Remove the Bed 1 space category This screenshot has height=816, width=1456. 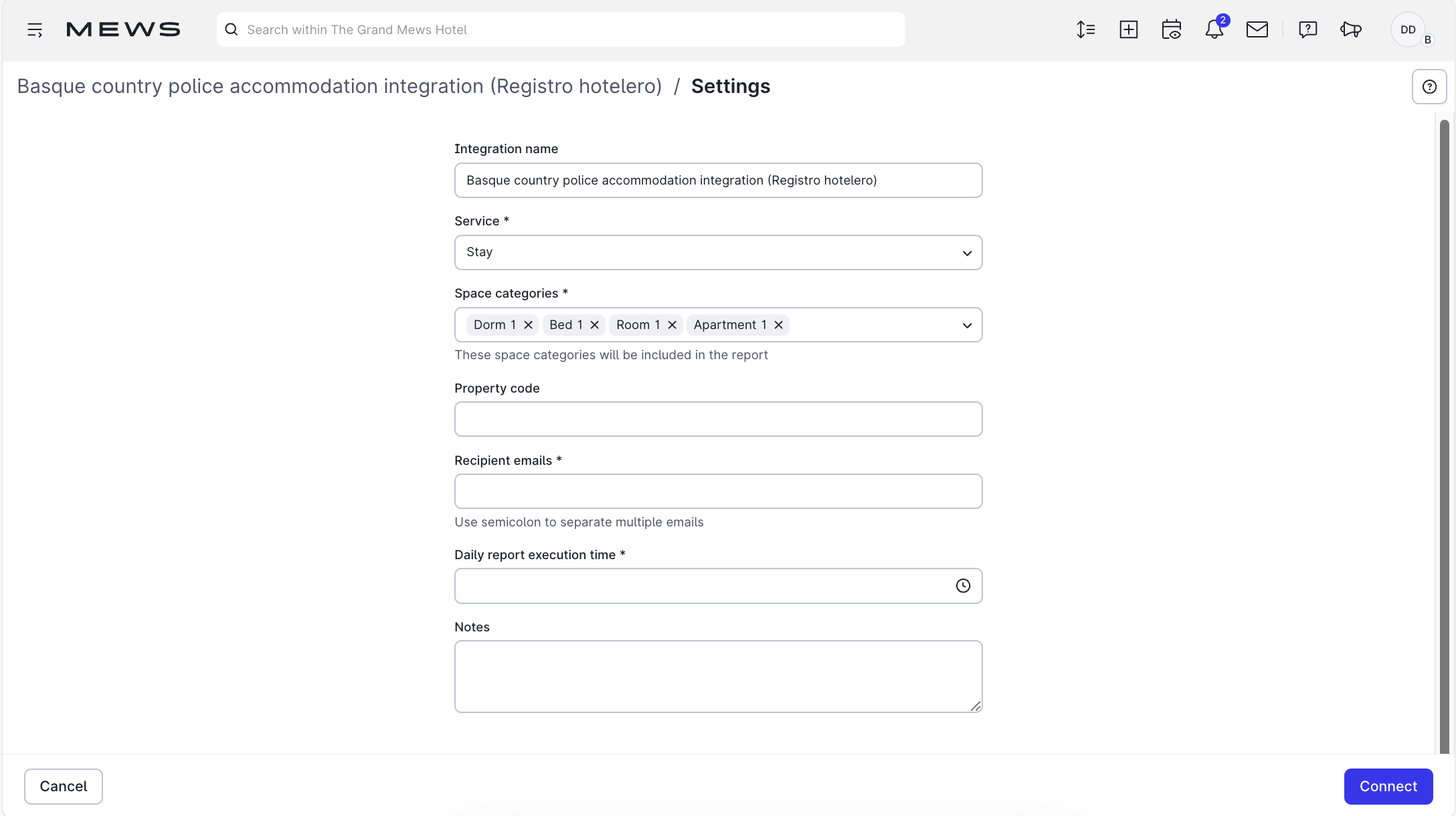coord(594,325)
